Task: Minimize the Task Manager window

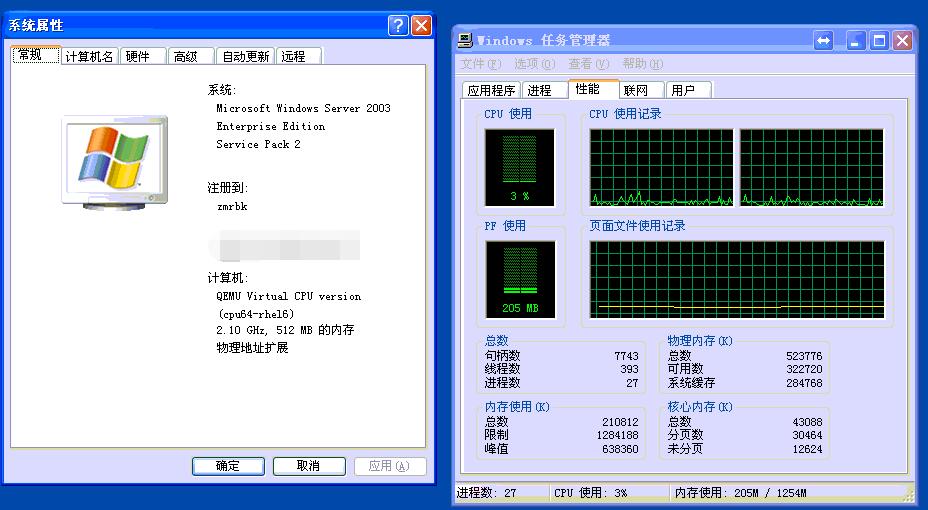Action: 856,41
